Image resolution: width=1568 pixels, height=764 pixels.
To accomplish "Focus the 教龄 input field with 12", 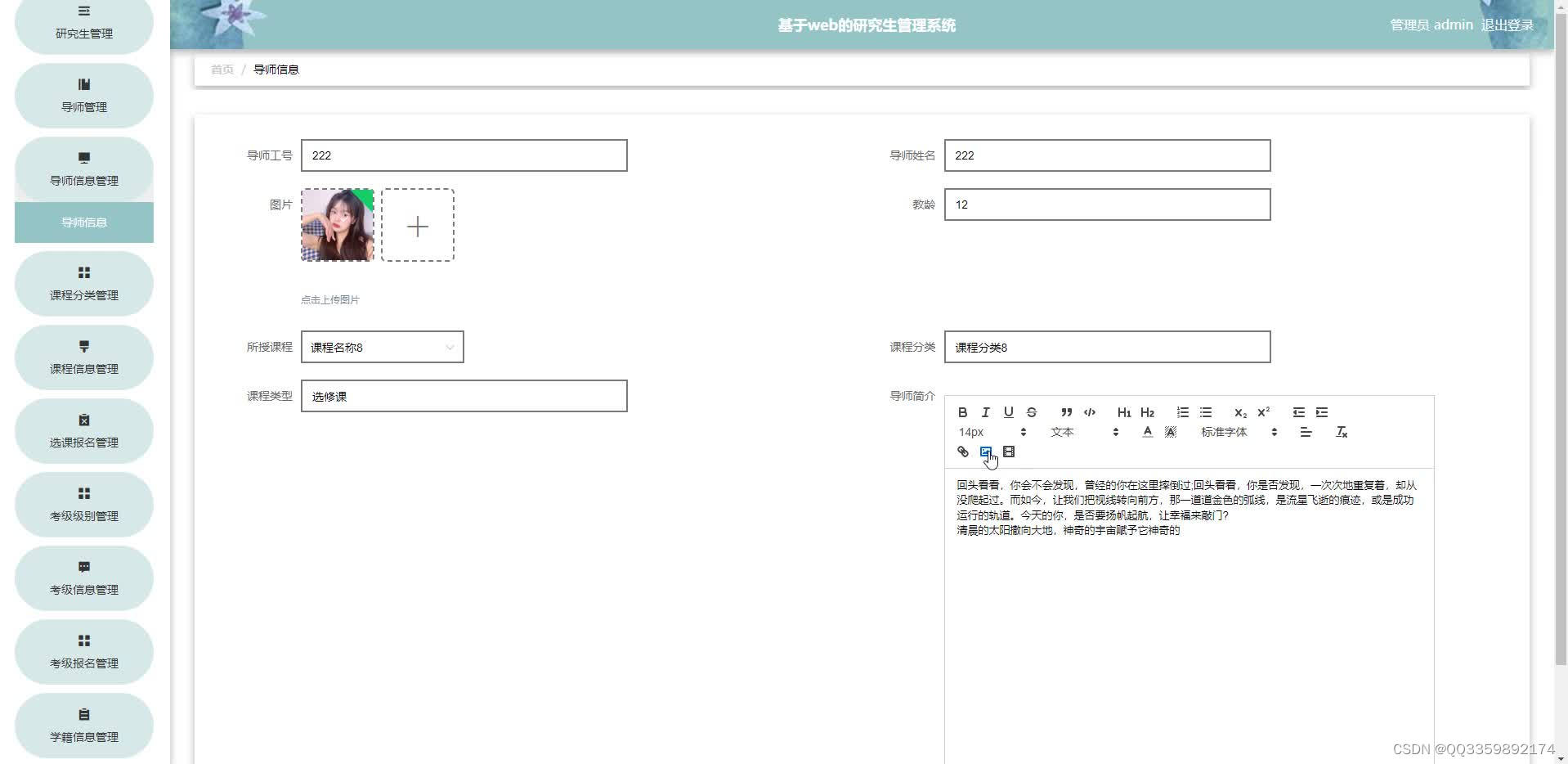I will tap(1107, 204).
